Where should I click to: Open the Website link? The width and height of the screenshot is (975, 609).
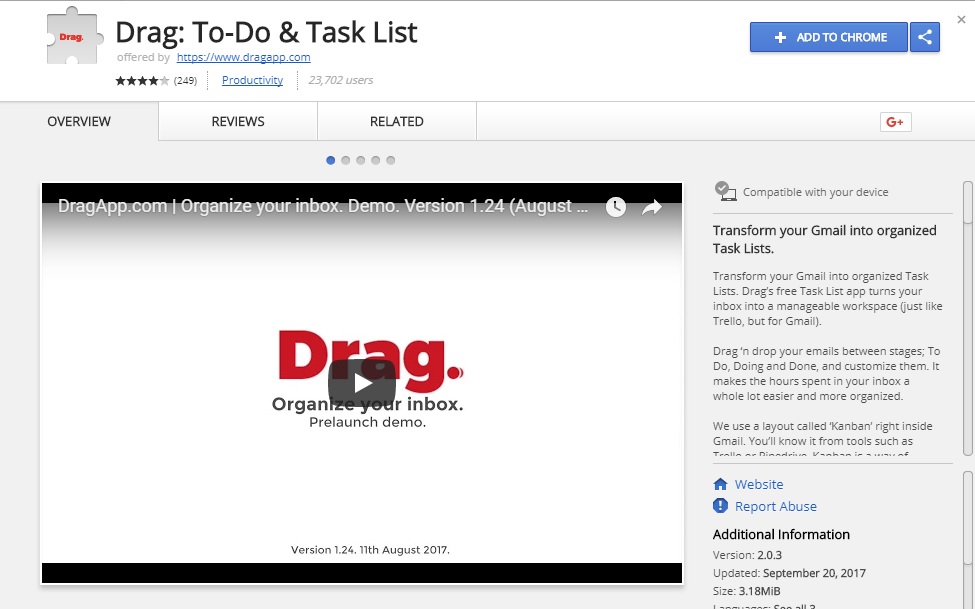(x=759, y=484)
